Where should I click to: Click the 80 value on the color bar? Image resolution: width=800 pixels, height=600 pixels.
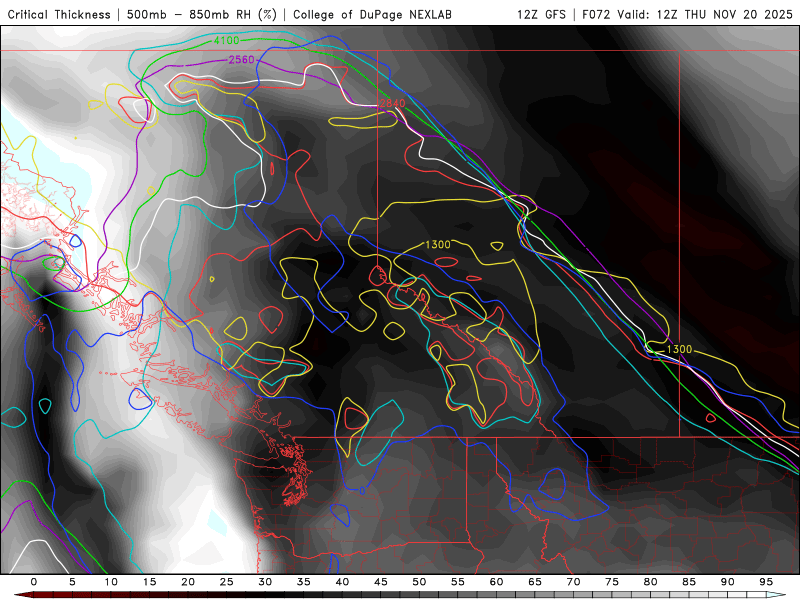(651, 582)
